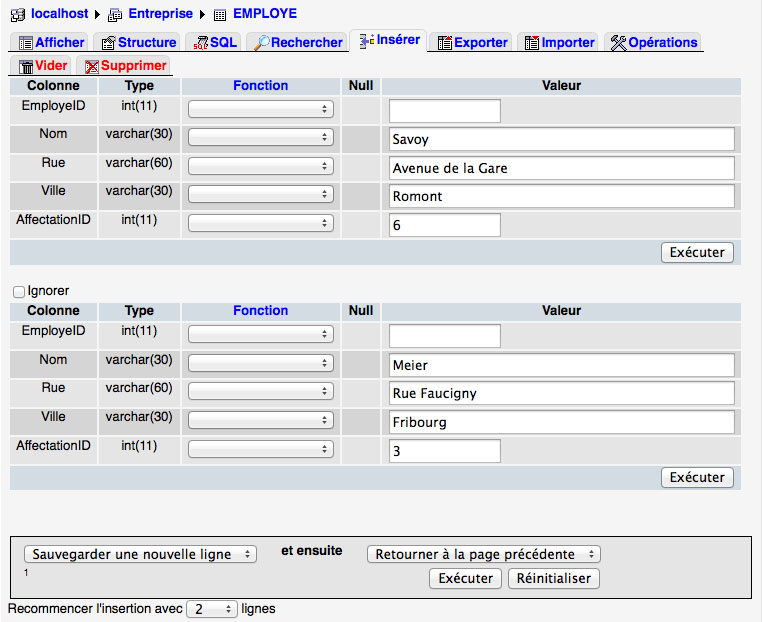762x622 pixels.
Task: Open the Exporter tab
Action: coord(470,42)
